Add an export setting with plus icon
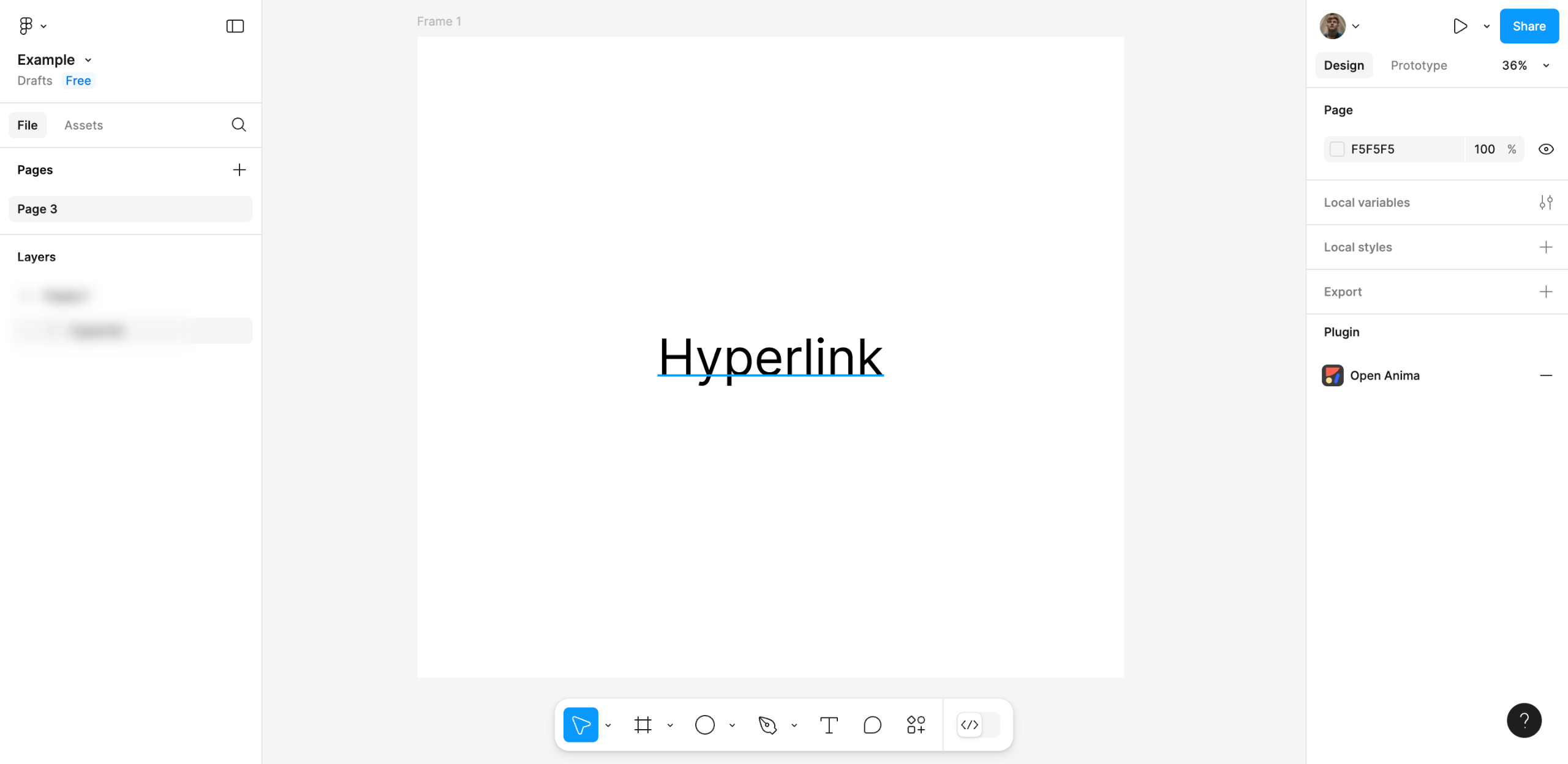The image size is (1568, 764). [1546, 292]
